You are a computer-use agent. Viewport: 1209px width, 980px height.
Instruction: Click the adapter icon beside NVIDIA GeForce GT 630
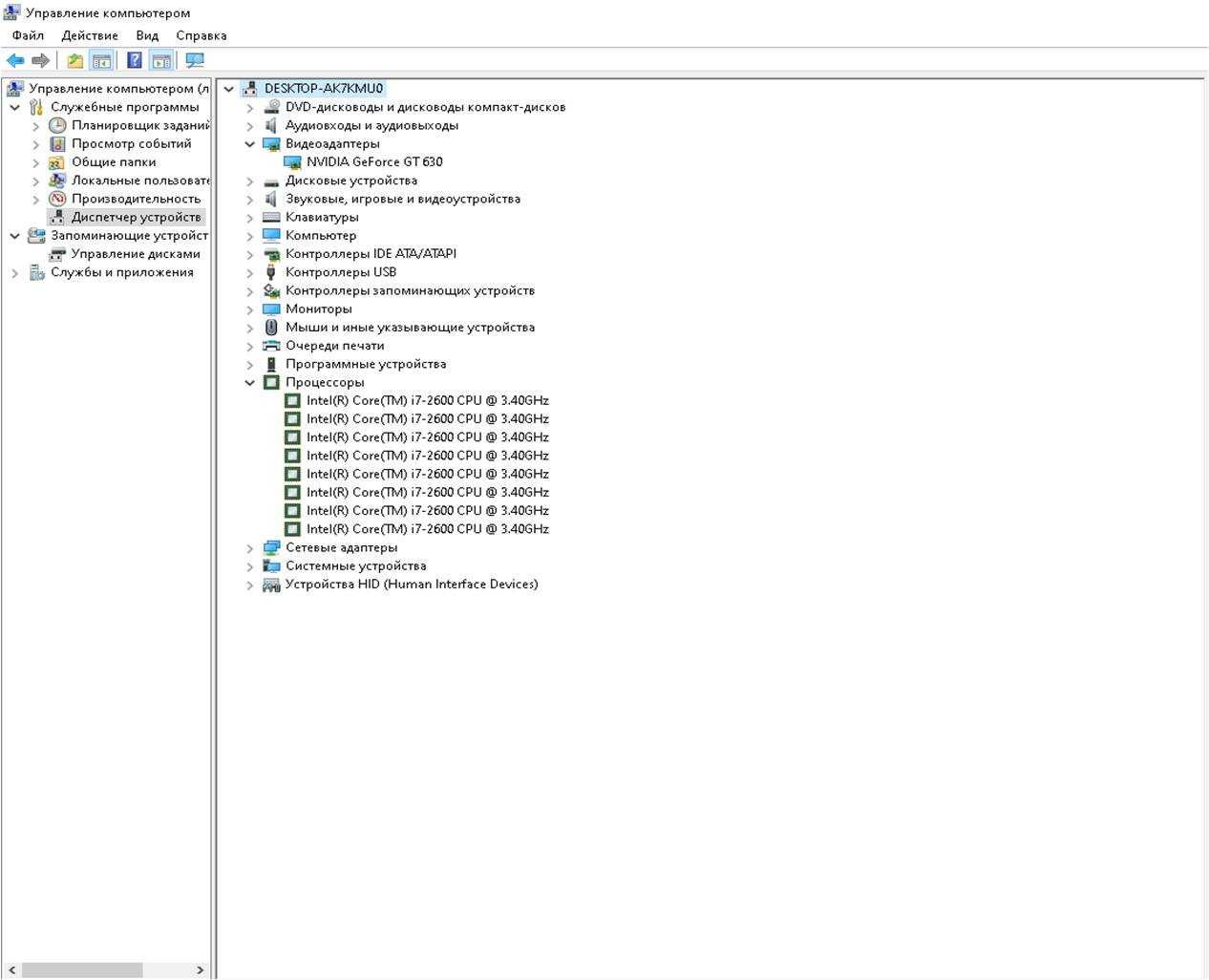click(x=292, y=162)
